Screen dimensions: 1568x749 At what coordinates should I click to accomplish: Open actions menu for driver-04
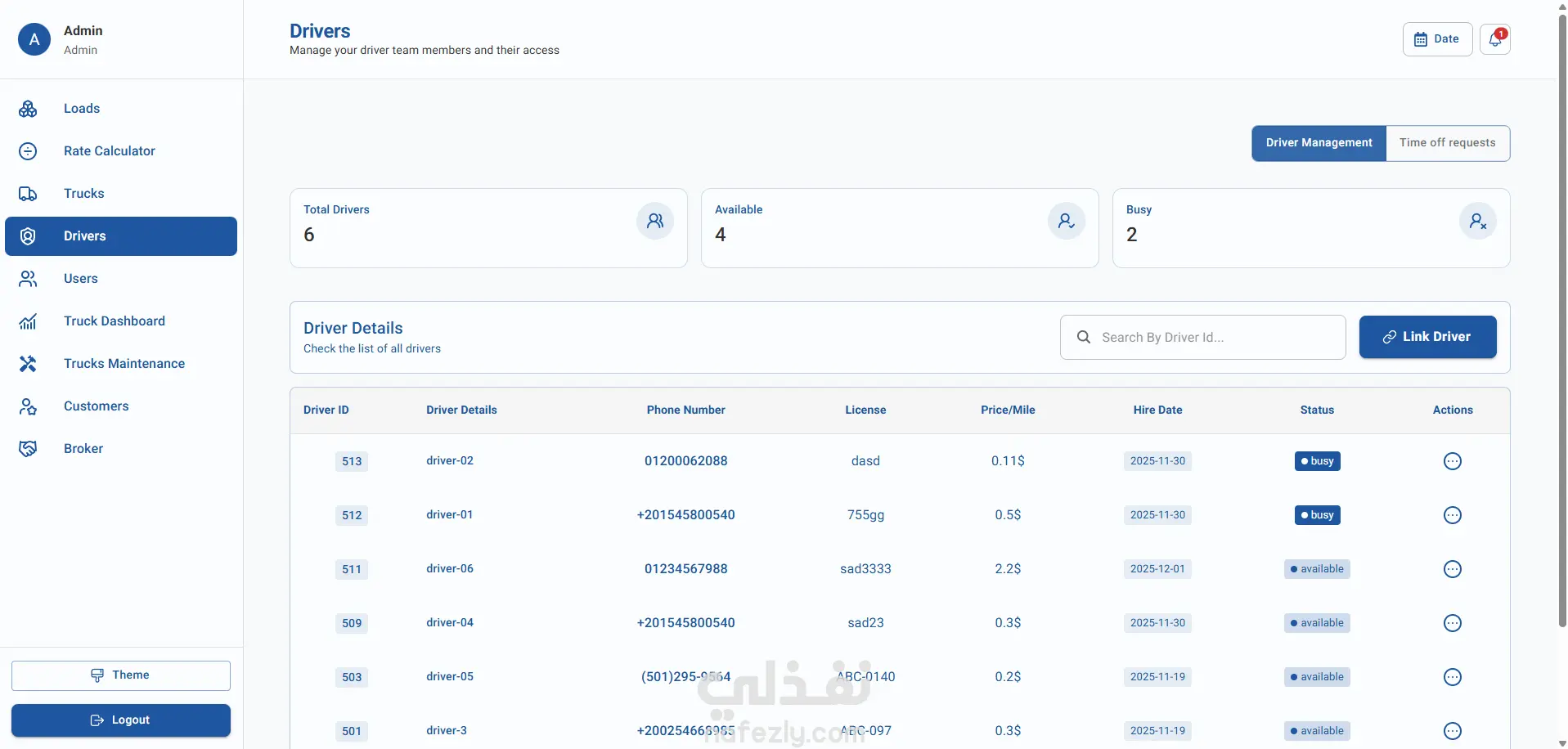pos(1453,623)
